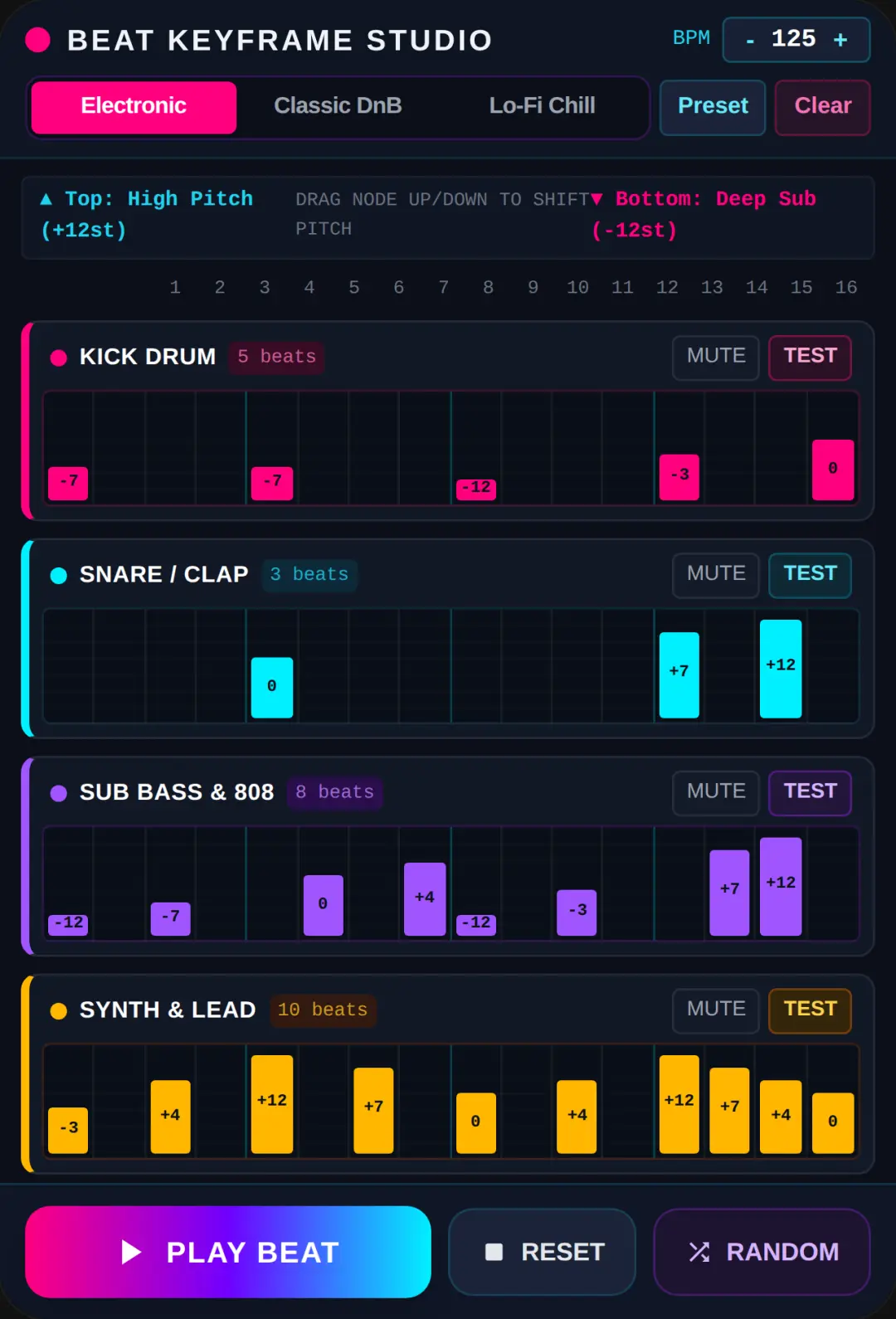Test the Synth & Lead sound
The height and width of the screenshot is (1319, 896).
[811, 1010]
